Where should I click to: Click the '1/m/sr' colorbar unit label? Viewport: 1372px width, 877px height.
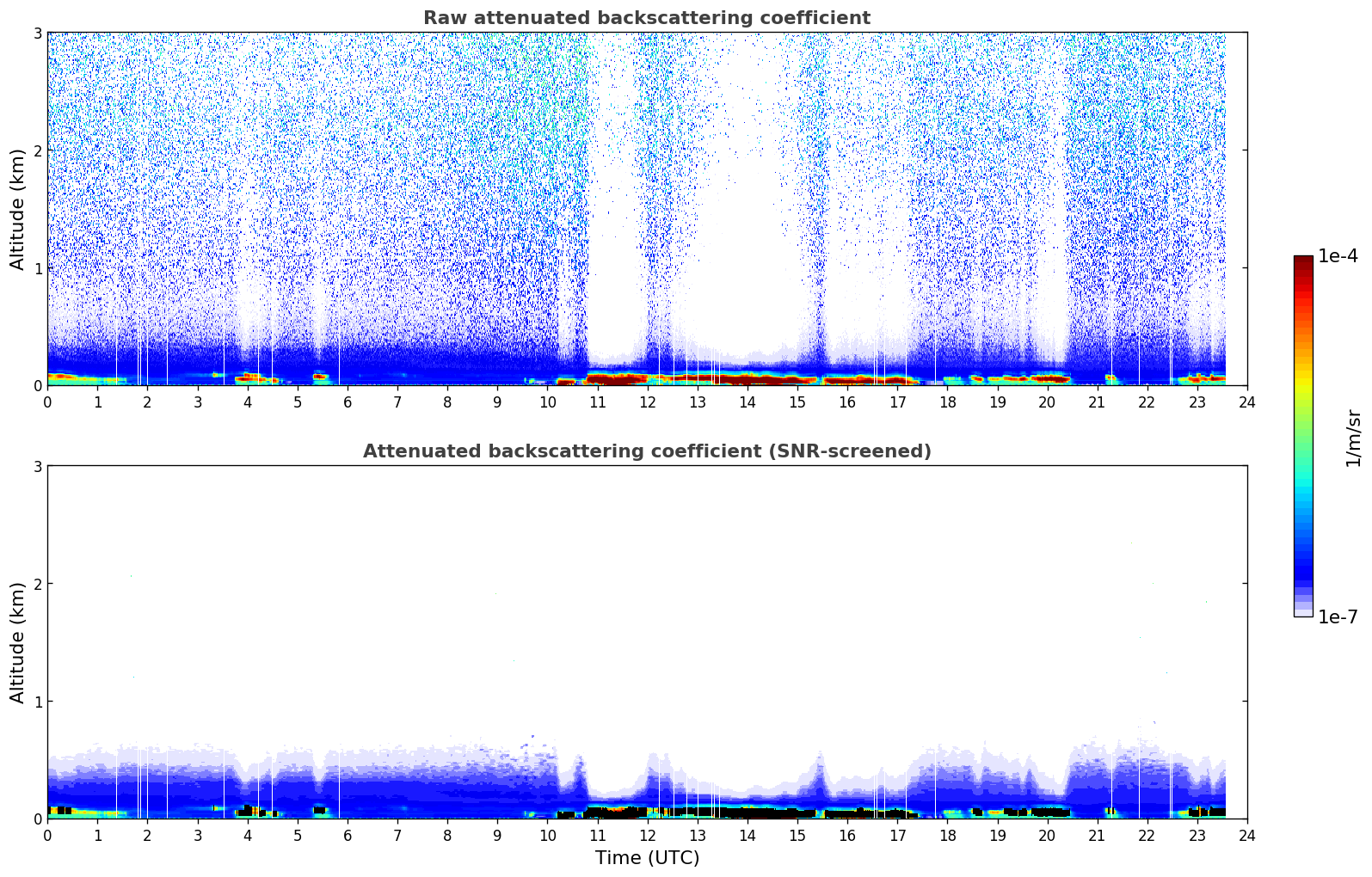pos(1353,437)
